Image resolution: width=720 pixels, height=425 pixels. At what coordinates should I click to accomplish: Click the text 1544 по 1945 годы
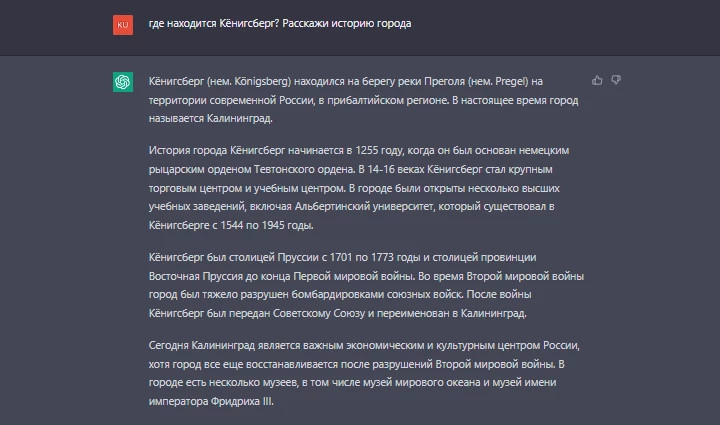coord(267,225)
